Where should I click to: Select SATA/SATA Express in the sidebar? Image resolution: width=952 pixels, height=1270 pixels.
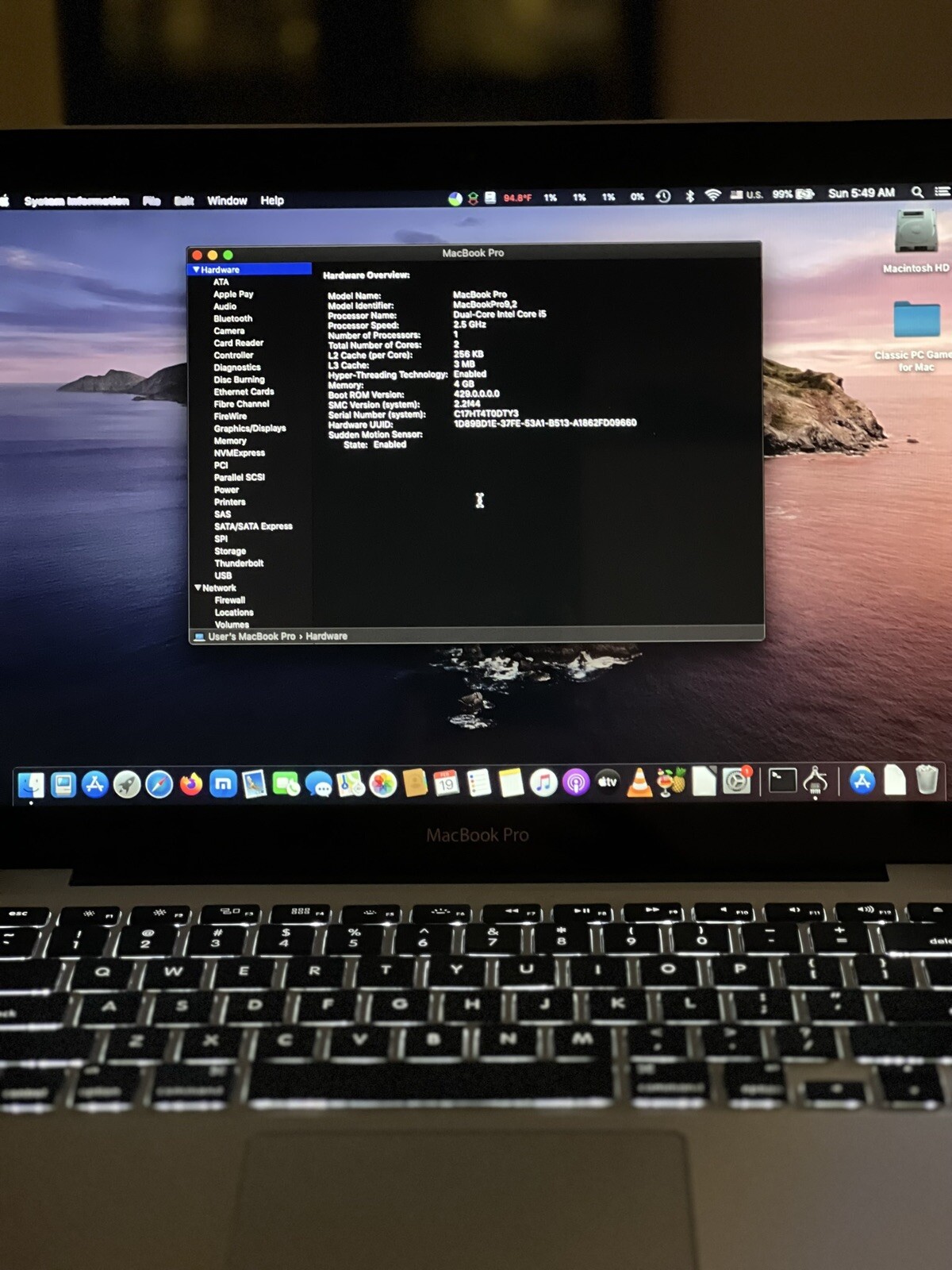pyautogui.click(x=253, y=526)
